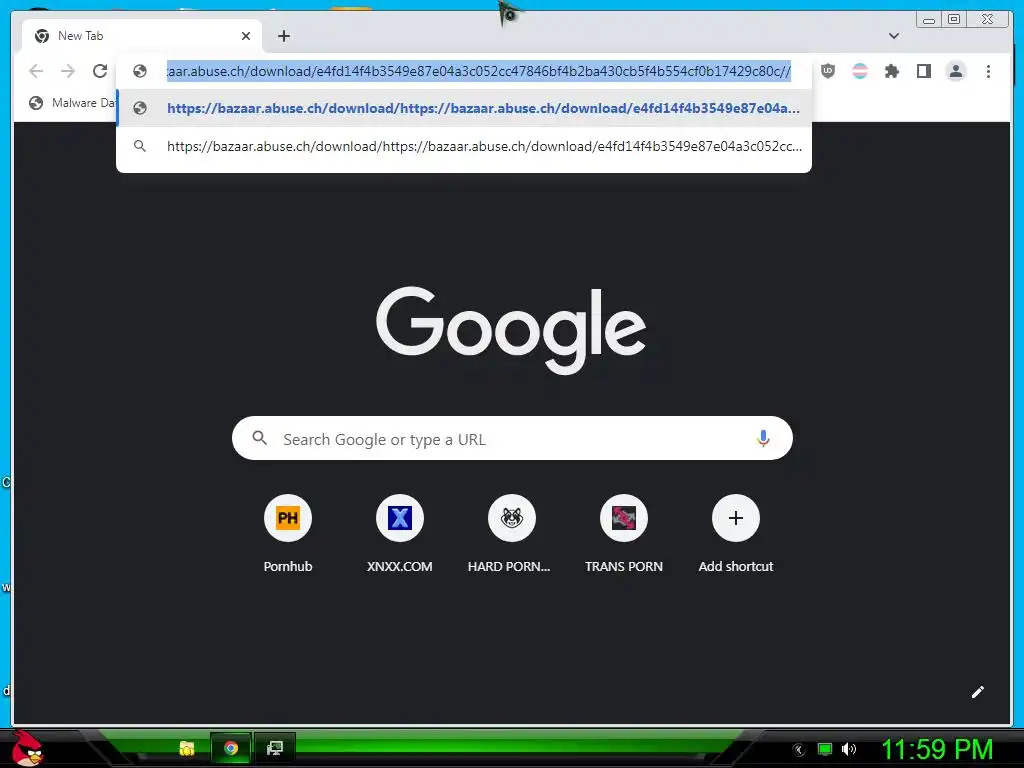Go back using the back arrow
Viewport: 1024px width, 768px height.
click(36, 71)
